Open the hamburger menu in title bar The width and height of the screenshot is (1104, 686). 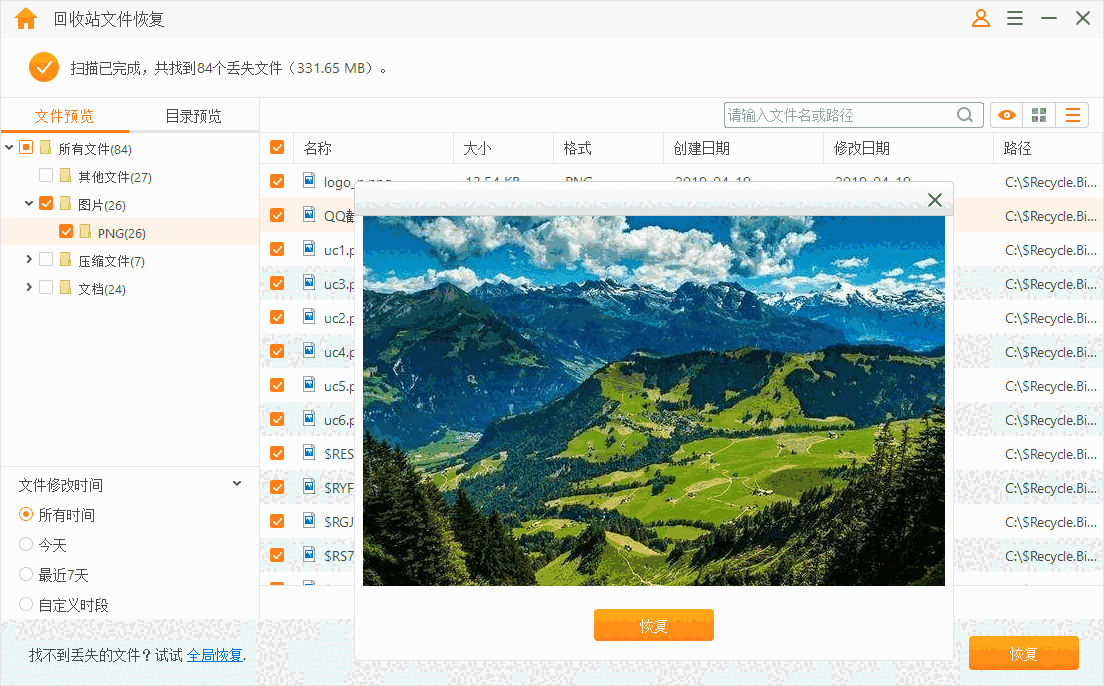point(1015,19)
